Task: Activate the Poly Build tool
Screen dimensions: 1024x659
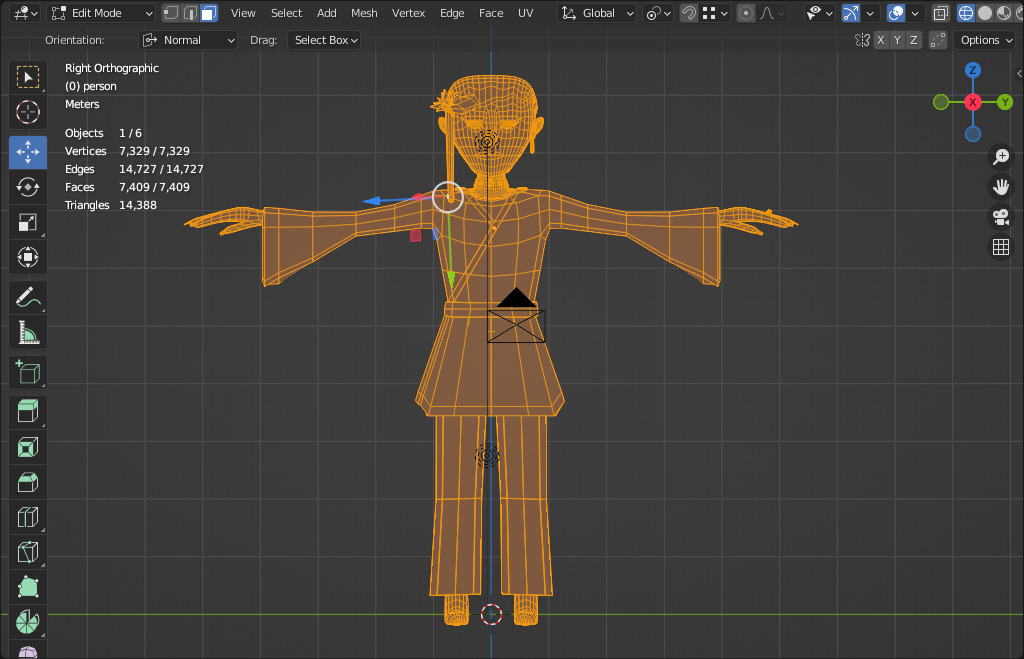Action: [27, 587]
